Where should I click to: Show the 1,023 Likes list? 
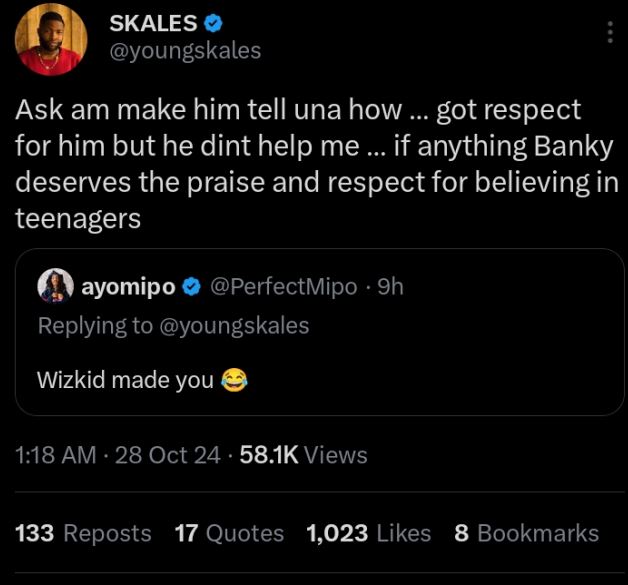click(369, 534)
